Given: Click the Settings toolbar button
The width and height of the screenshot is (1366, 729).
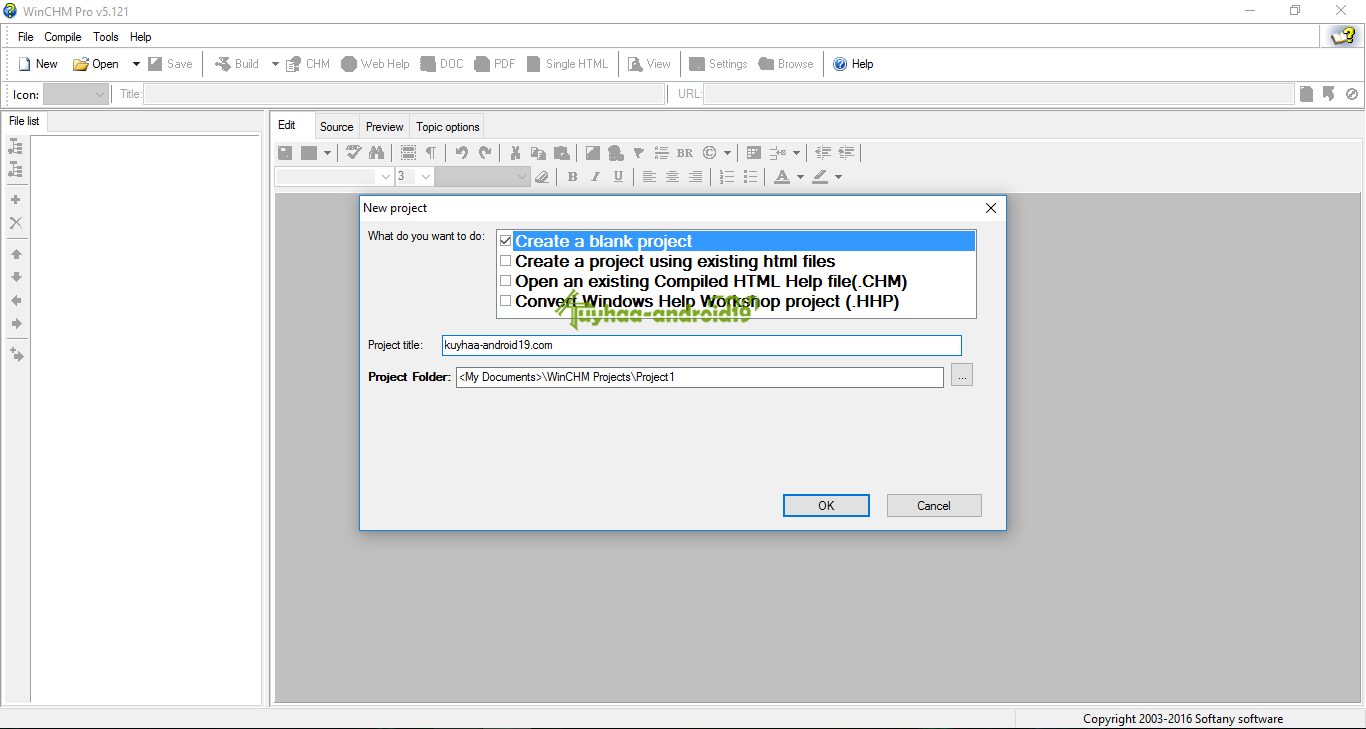Looking at the screenshot, I should click(718, 64).
